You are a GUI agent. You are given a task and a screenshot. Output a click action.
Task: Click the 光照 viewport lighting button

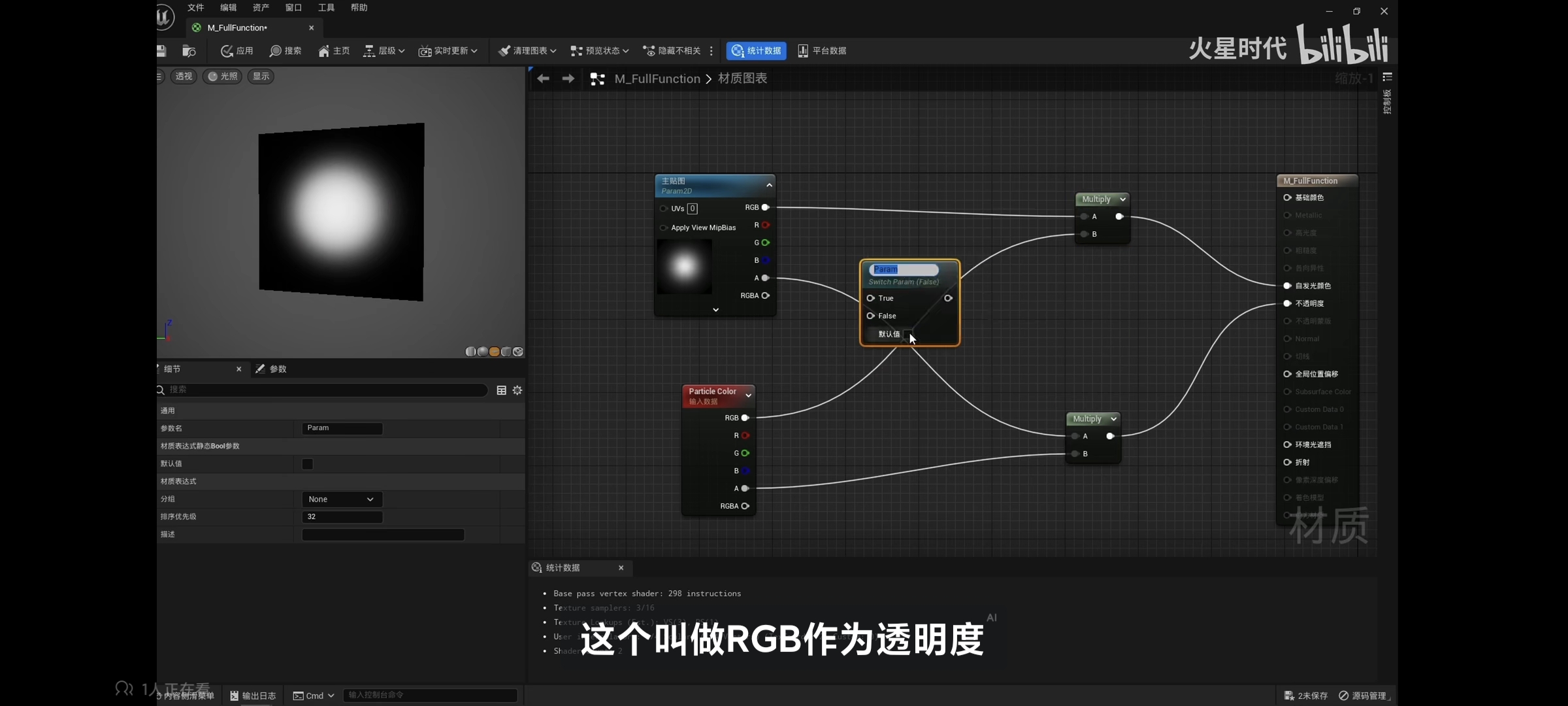point(222,76)
